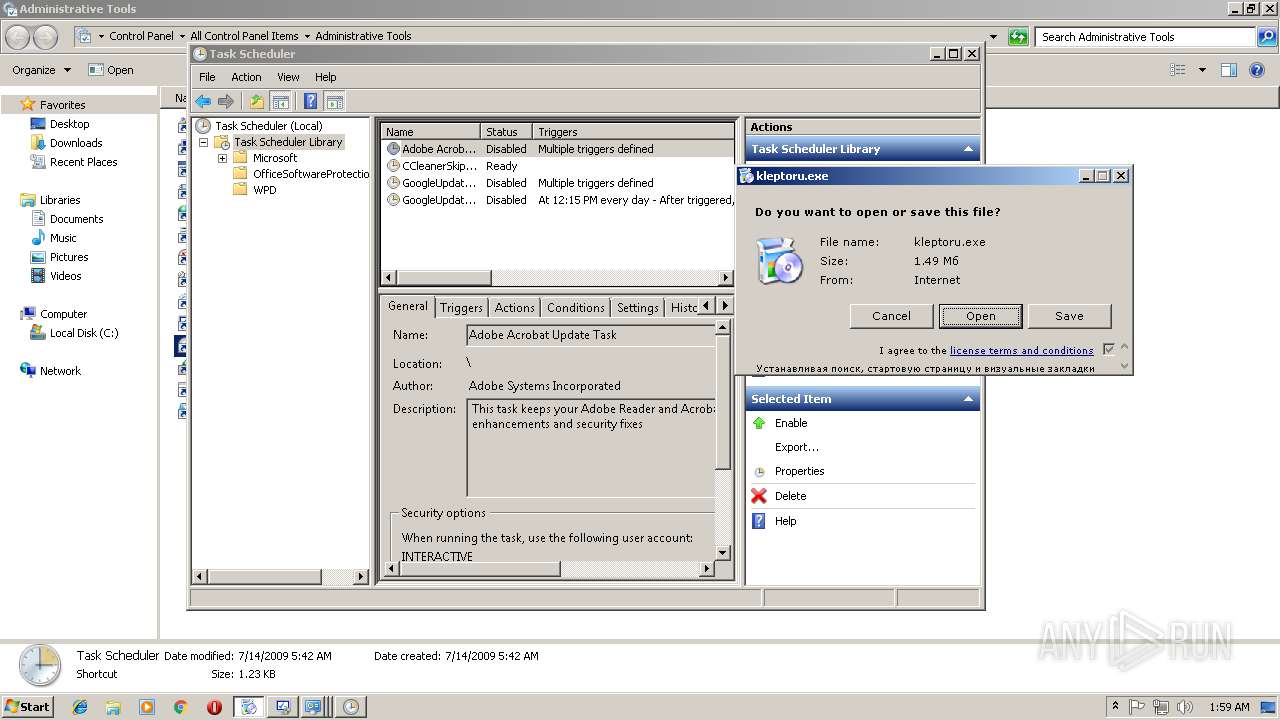Switch to the Triggers tab

tap(461, 308)
